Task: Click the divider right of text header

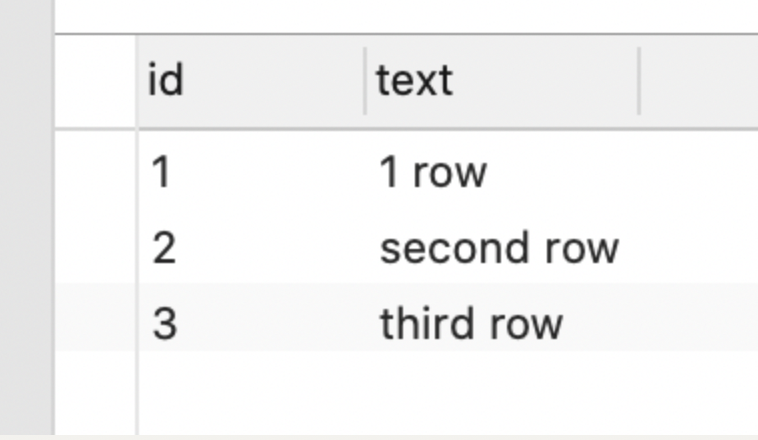Action: [639, 81]
